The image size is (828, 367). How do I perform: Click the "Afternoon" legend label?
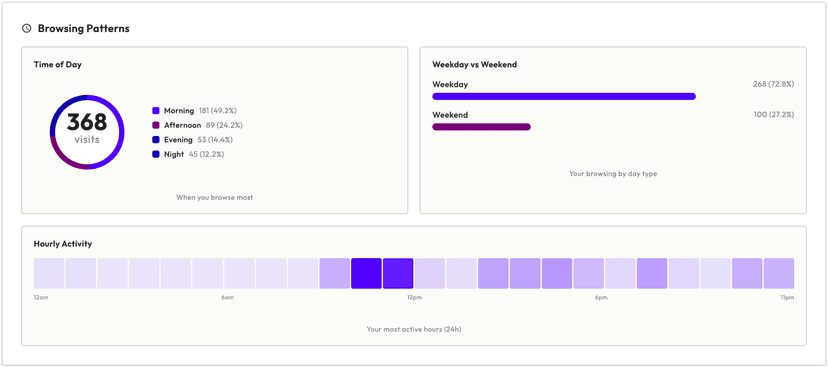tap(183, 125)
